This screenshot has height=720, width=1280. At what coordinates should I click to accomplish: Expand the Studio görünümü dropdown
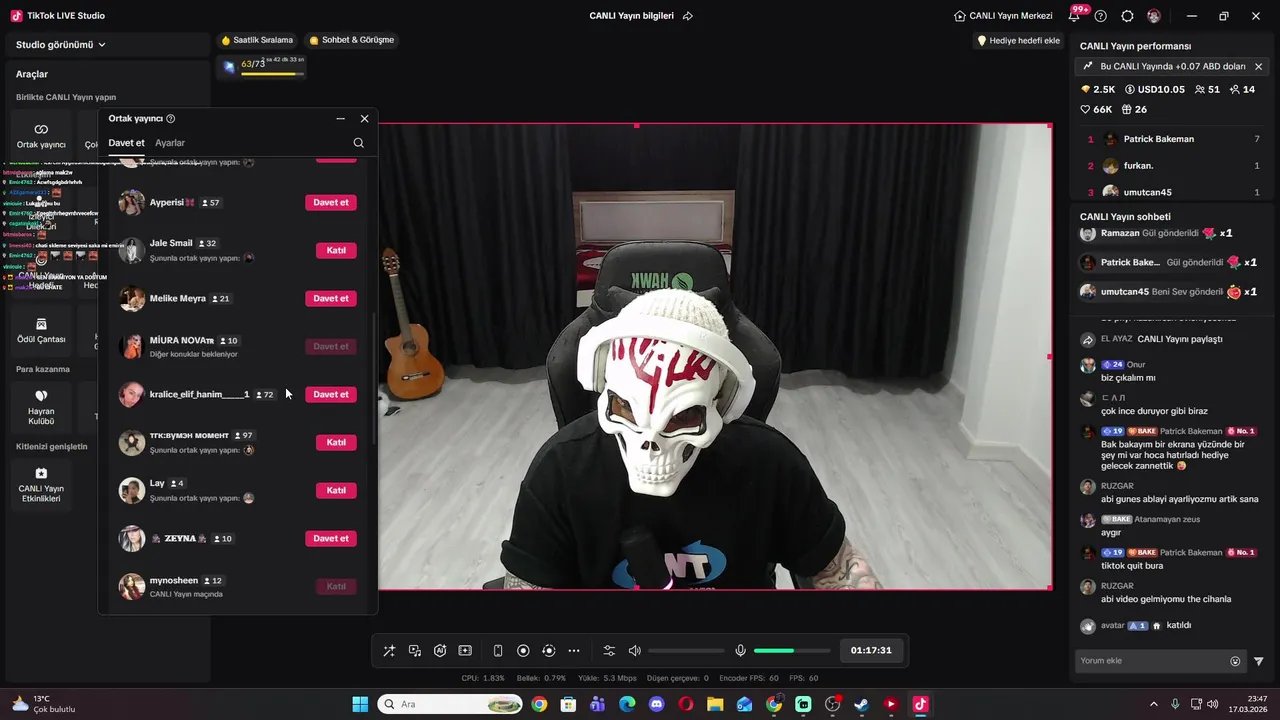(61, 45)
